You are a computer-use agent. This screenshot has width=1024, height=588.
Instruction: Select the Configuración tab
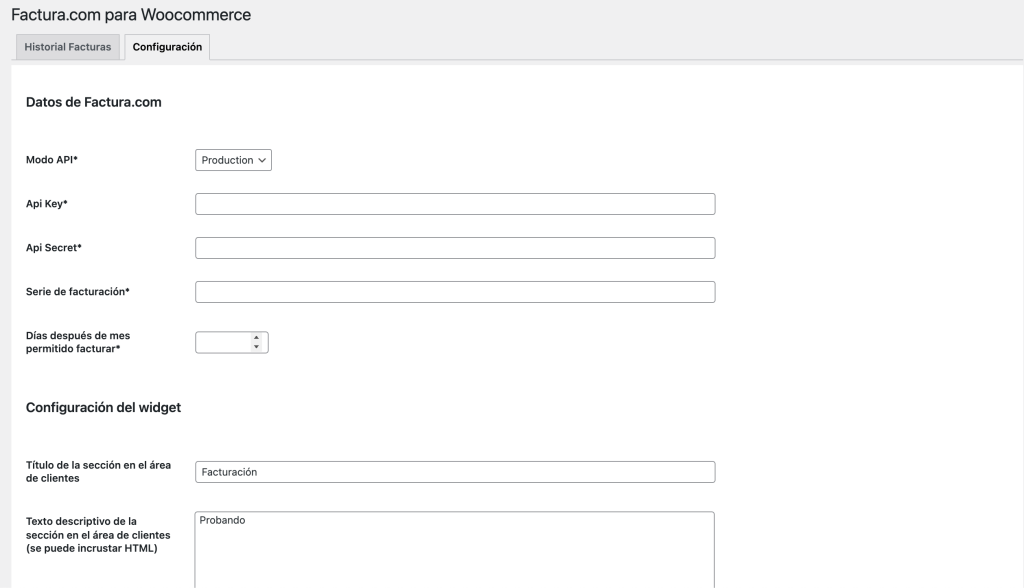click(167, 47)
